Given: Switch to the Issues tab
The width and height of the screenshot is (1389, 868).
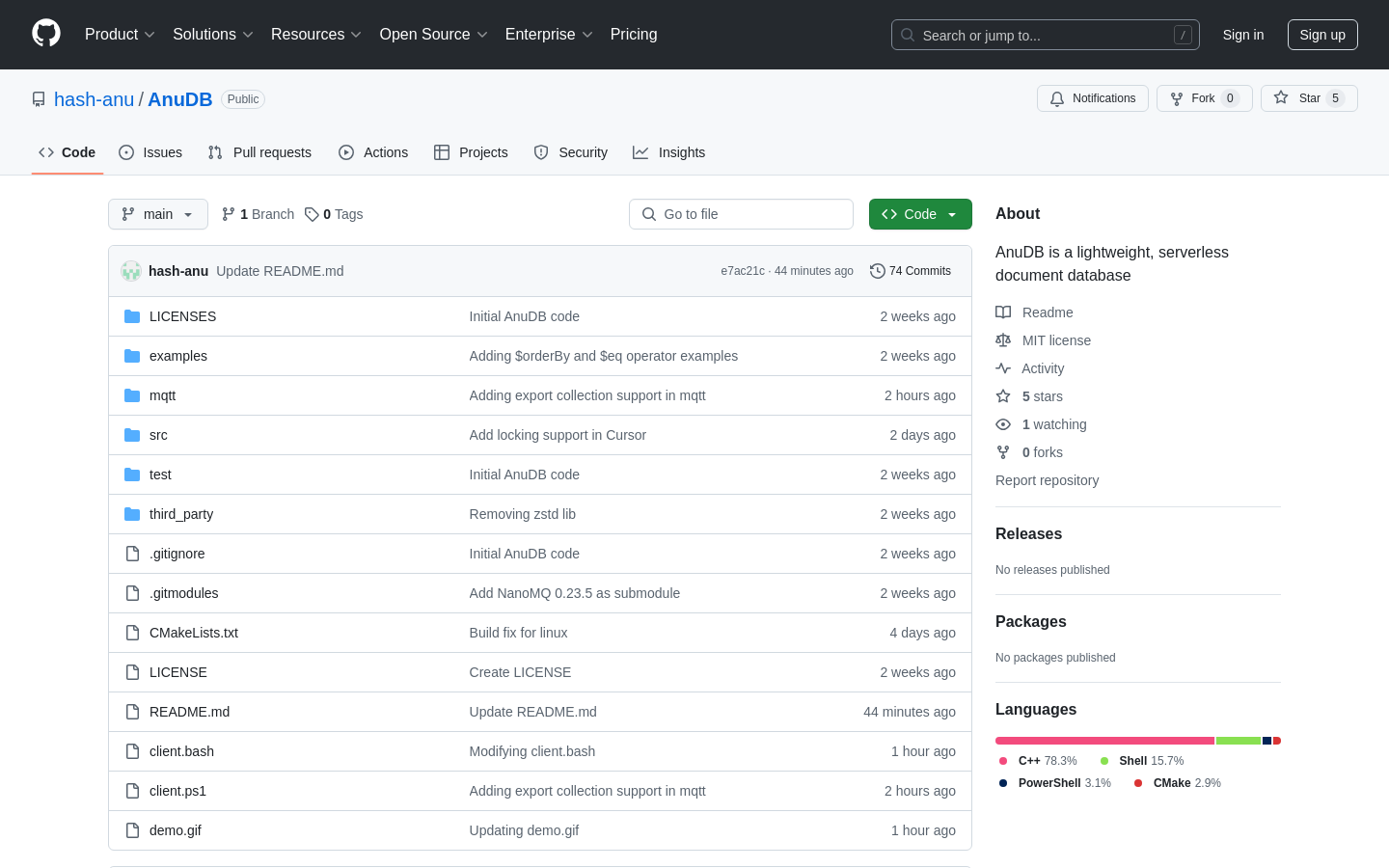Looking at the screenshot, I should click(x=150, y=152).
